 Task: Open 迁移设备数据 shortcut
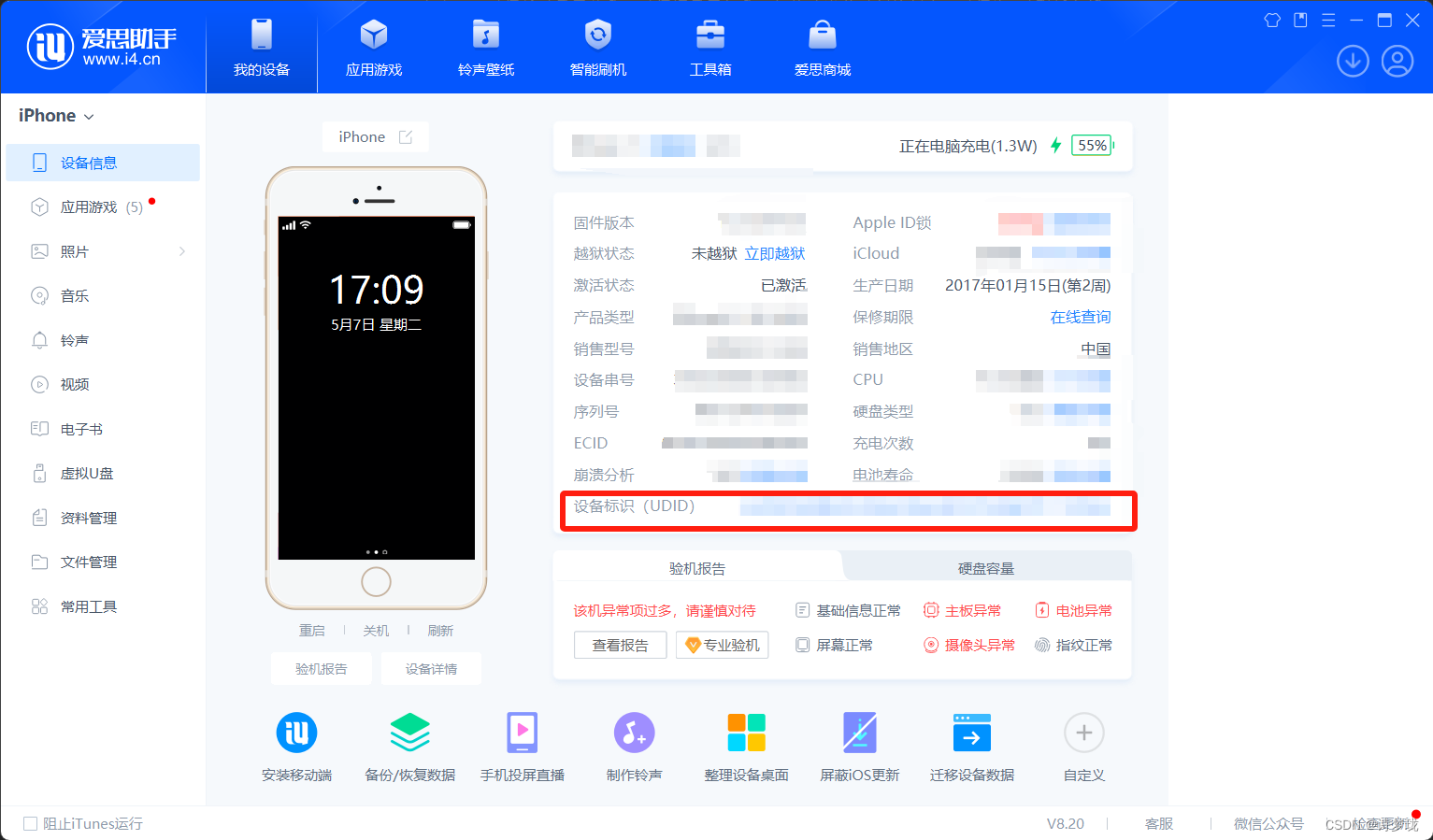click(972, 747)
